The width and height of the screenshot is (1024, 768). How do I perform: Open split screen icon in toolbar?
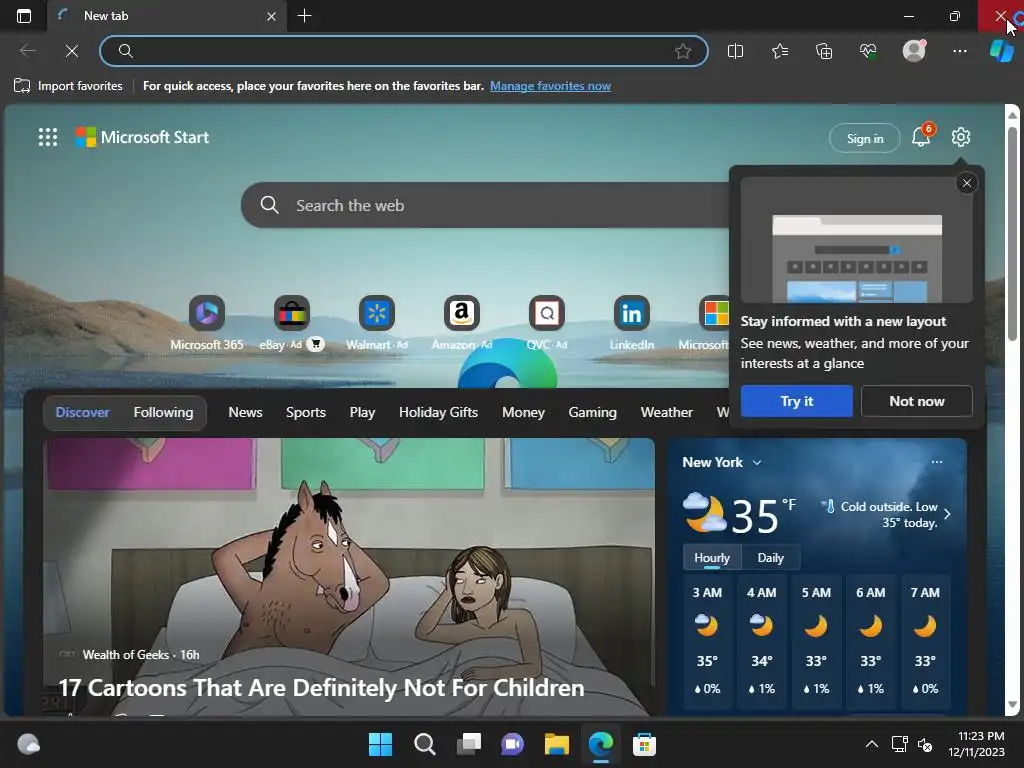[x=735, y=51]
